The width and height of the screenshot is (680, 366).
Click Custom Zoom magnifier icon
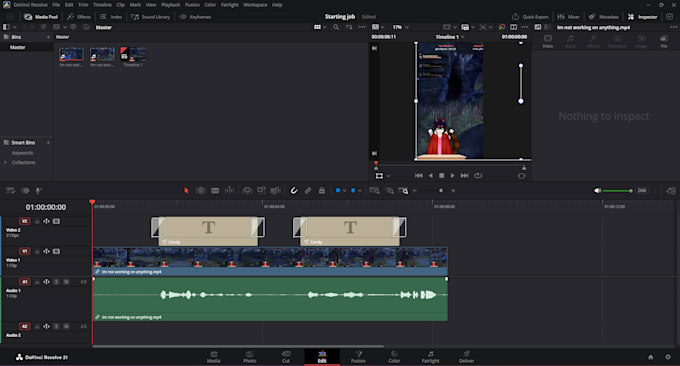[x=403, y=190]
